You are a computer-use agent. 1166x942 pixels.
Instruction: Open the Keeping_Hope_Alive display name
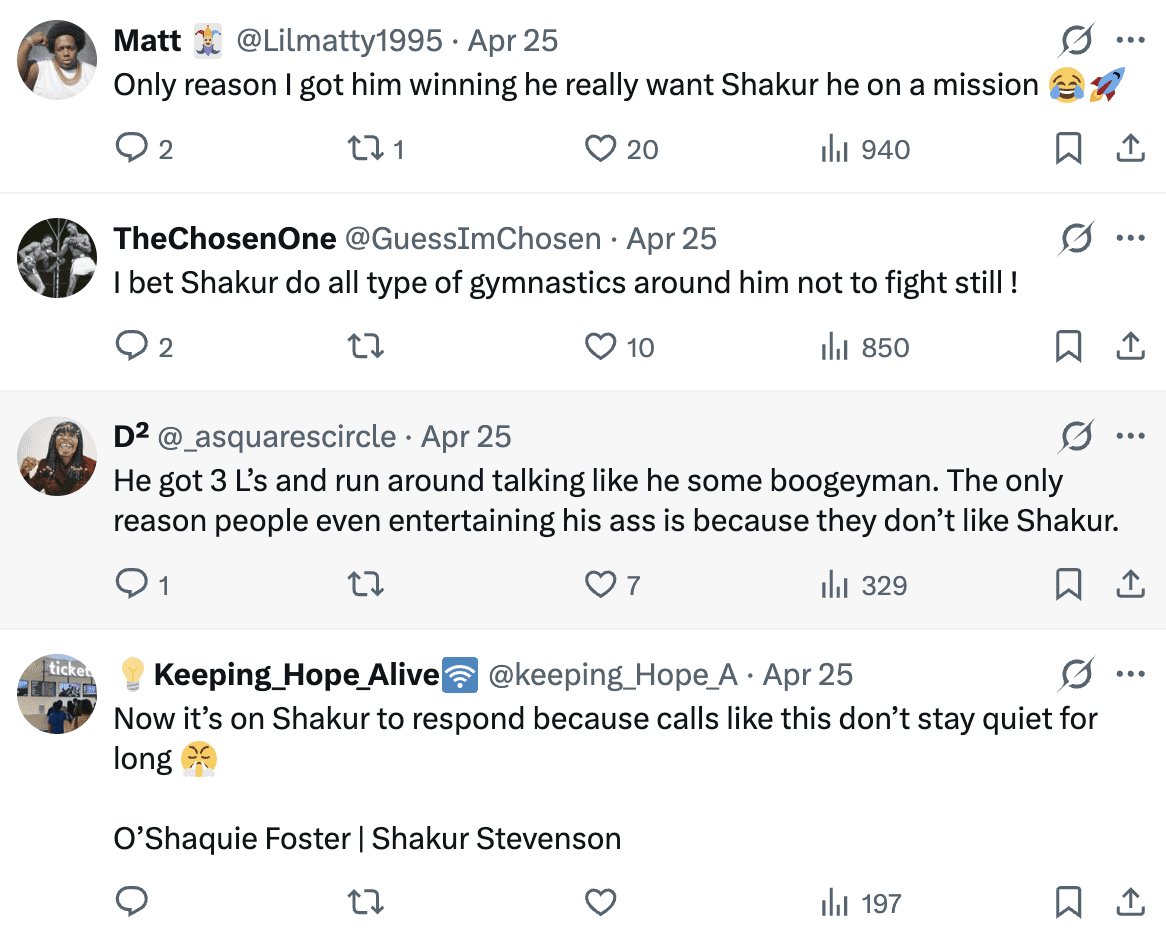[296, 675]
